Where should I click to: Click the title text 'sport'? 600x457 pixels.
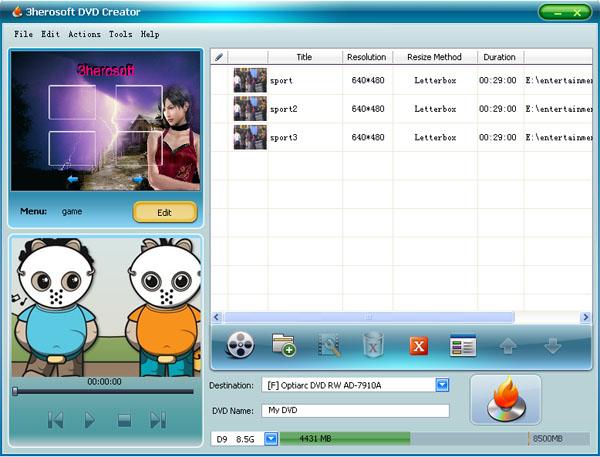(281, 81)
